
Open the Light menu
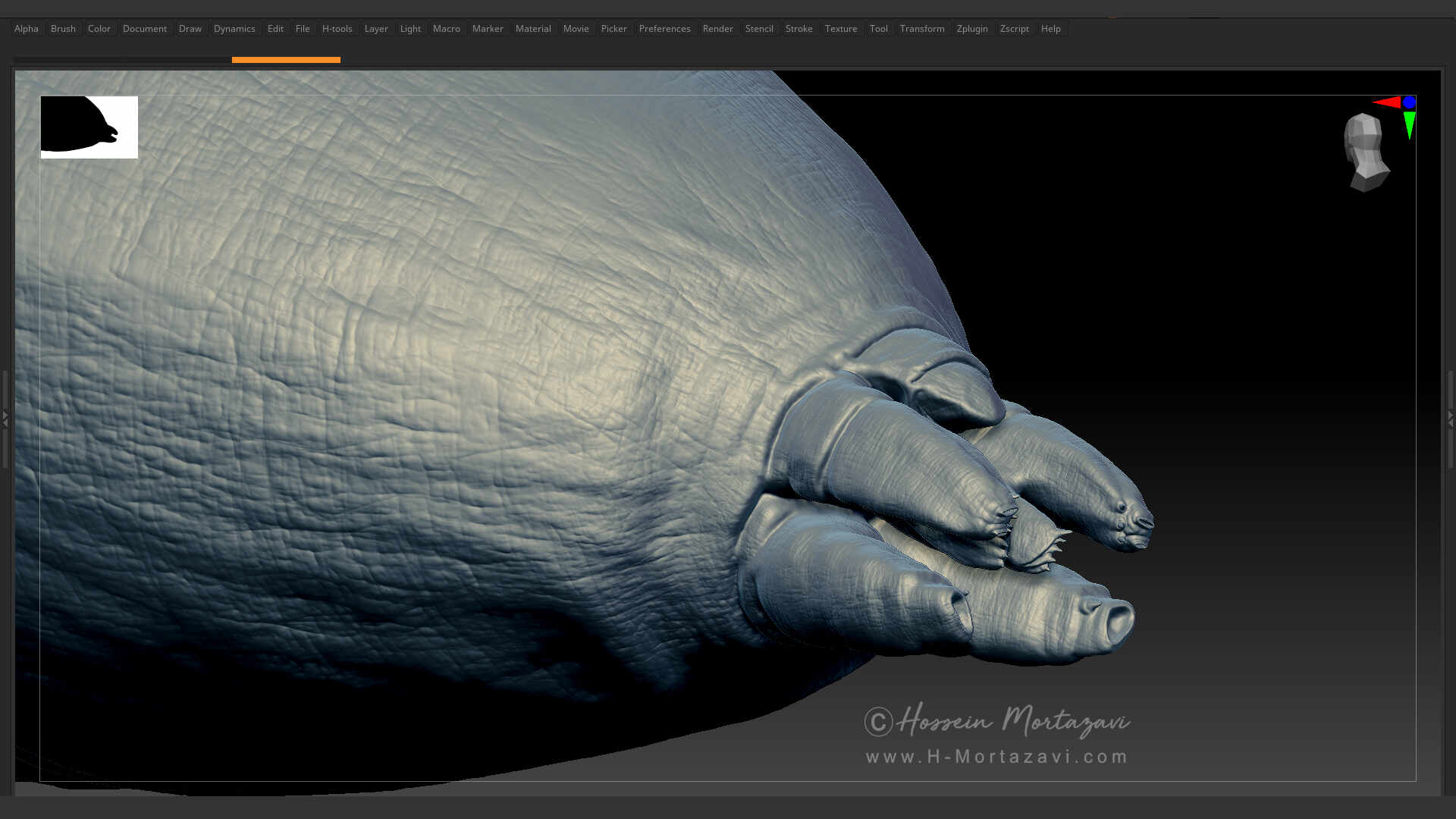409,28
